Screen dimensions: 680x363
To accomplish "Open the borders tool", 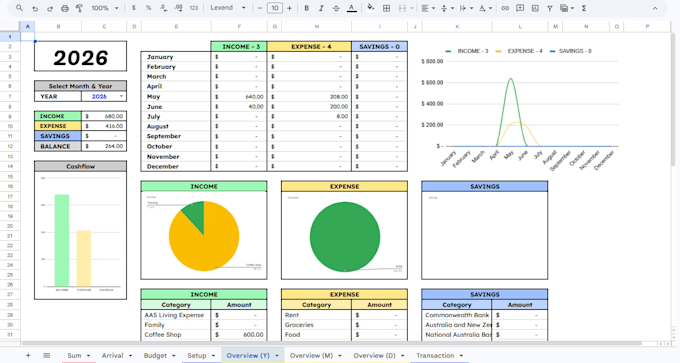I will point(386,8).
